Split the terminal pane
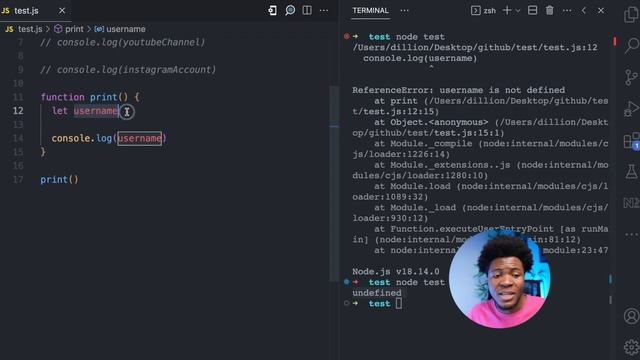640x360 pixels. pos(532,11)
